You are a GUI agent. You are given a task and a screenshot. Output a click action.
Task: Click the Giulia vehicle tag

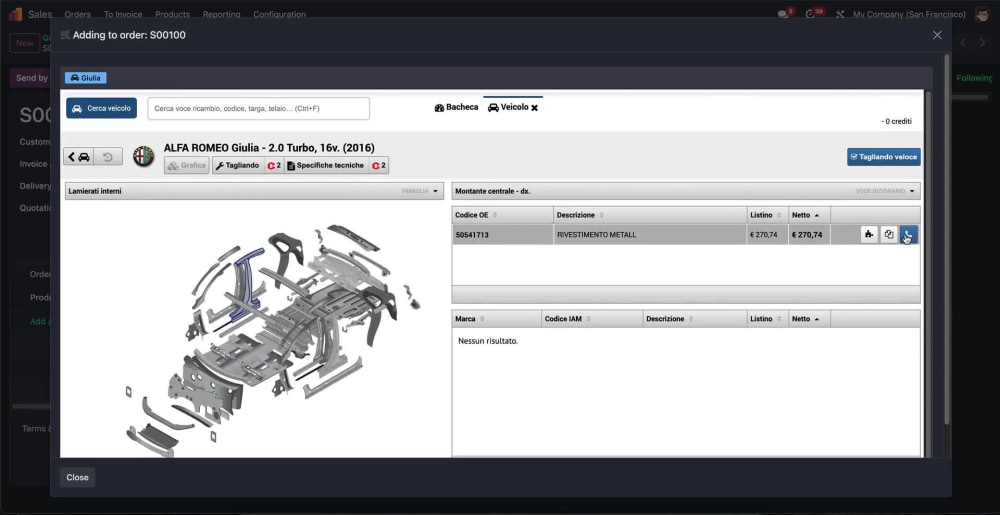(x=85, y=78)
